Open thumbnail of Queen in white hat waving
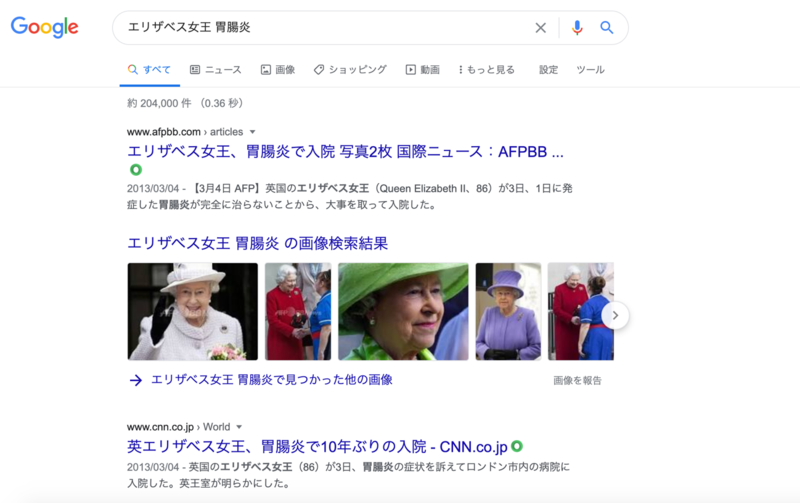The height and width of the screenshot is (503, 800). [193, 311]
